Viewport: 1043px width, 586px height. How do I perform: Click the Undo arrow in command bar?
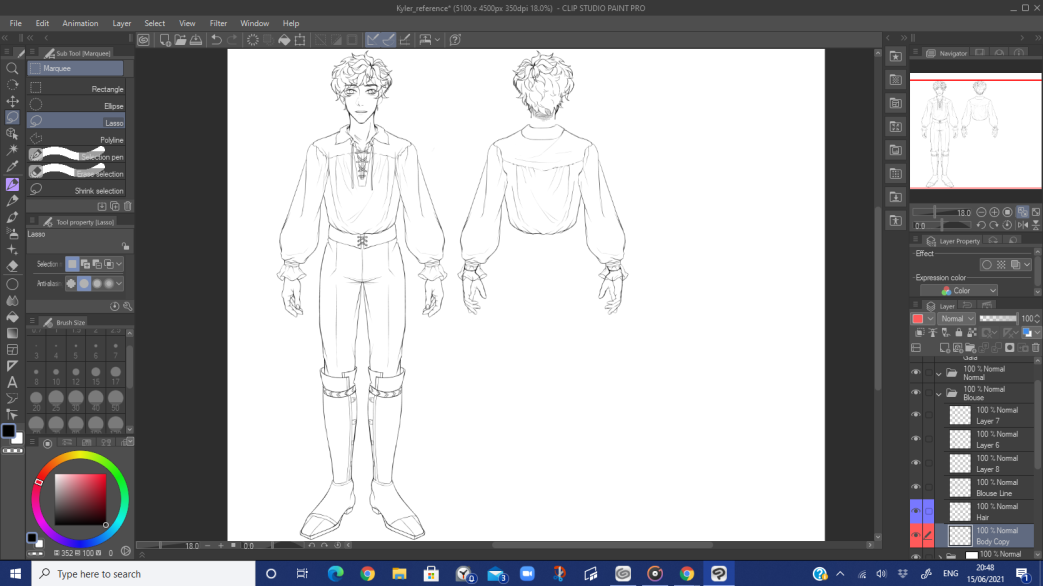[x=216, y=40]
